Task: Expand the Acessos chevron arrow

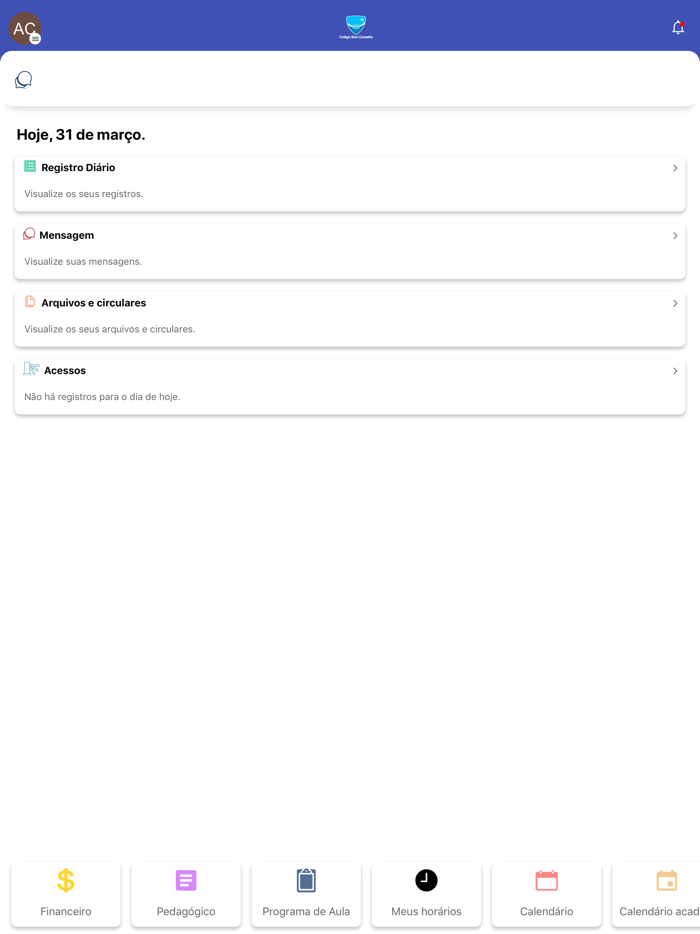Action: 675,371
